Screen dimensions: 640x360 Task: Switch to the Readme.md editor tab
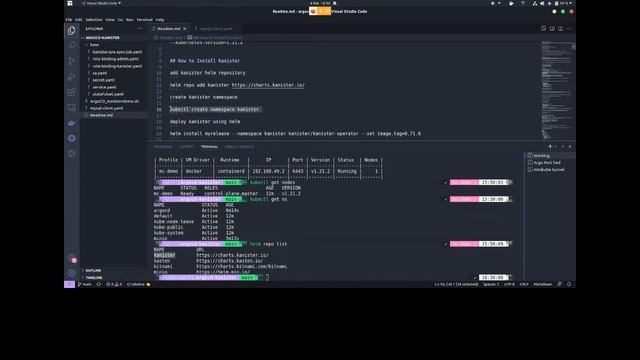pos(169,29)
